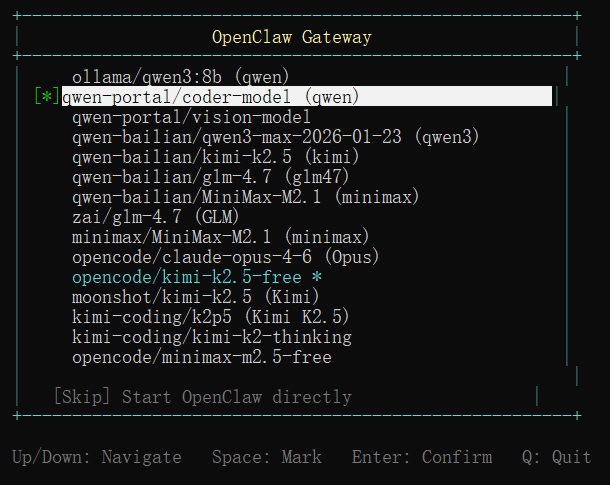Pick the zai/glm-4.7 (GLM) row
This screenshot has height=485, width=610.
click(x=156, y=217)
